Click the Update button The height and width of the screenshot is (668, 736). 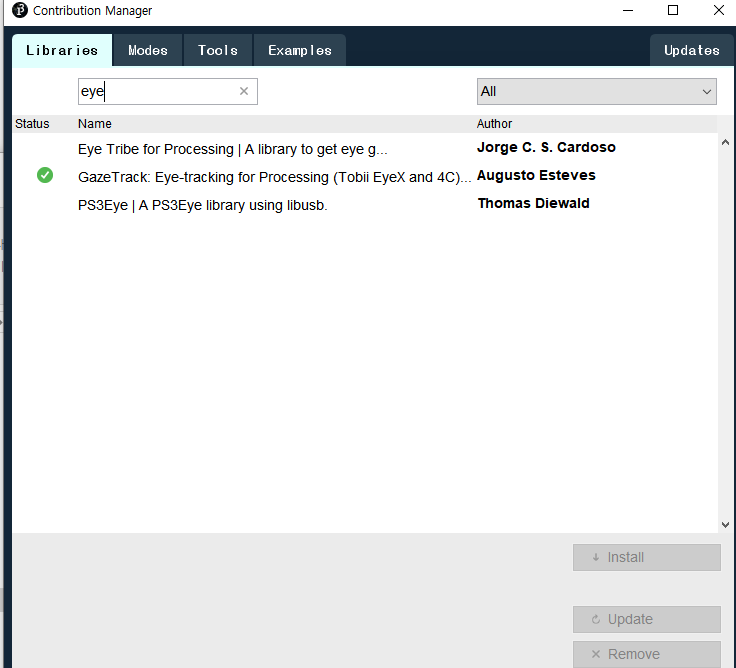pyautogui.click(x=646, y=619)
